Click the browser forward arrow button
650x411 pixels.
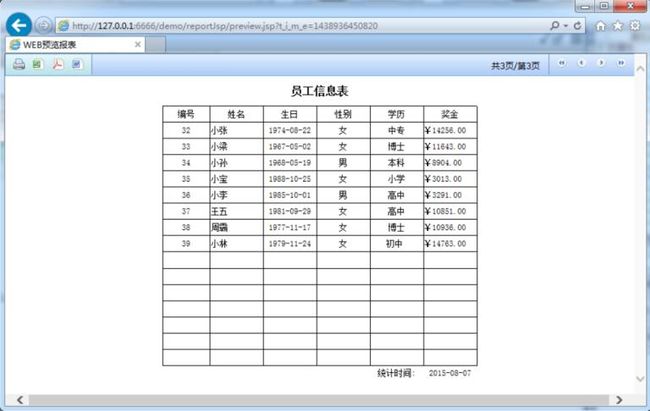43,26
